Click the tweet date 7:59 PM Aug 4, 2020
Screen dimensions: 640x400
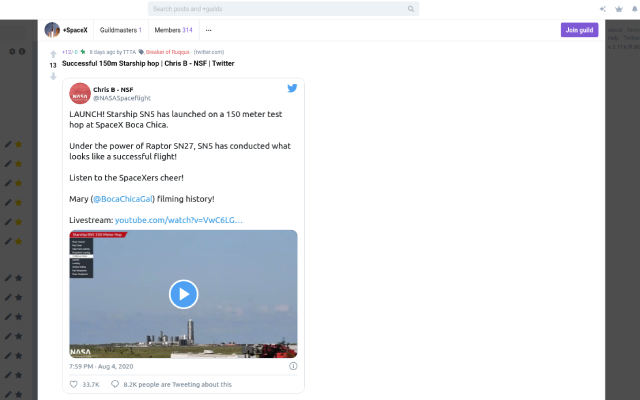[x=101, y=367]
